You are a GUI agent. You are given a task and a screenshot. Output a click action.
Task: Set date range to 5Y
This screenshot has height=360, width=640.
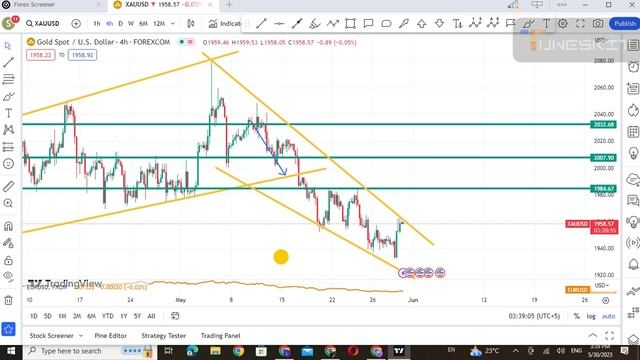point(138,316)
